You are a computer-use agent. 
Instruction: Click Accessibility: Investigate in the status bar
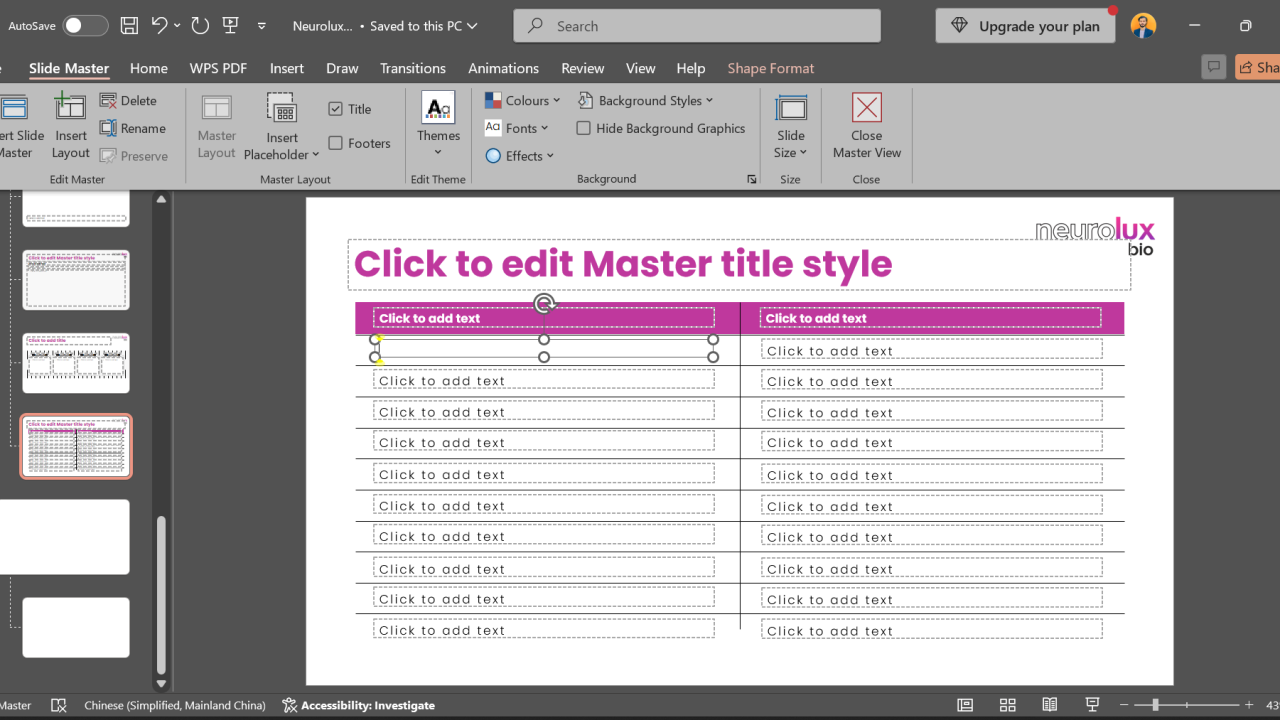click(359, 705)
